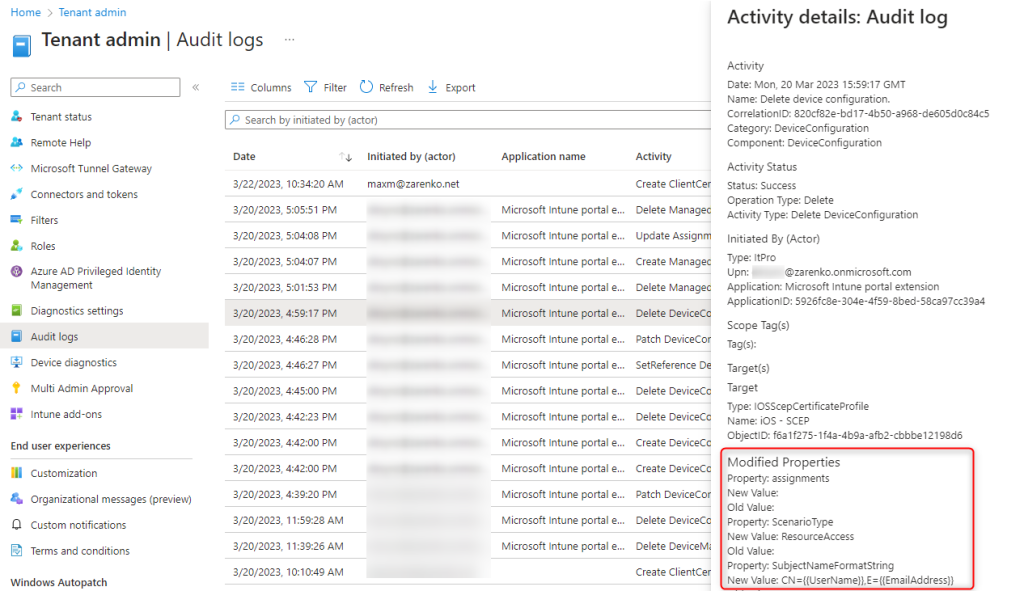Viewport: 1024px width, 591px height.
Task: Click the Roles icon
Action: (17, 246)
